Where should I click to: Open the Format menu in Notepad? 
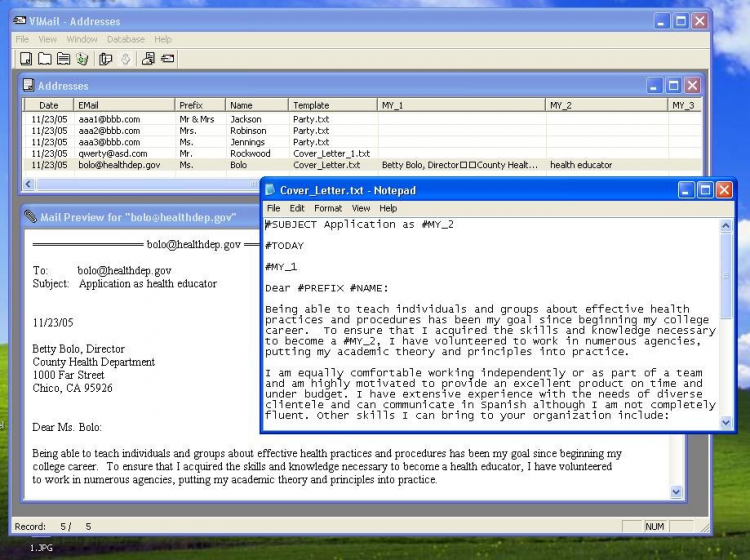pyautogui.click(x=327, y=208)
